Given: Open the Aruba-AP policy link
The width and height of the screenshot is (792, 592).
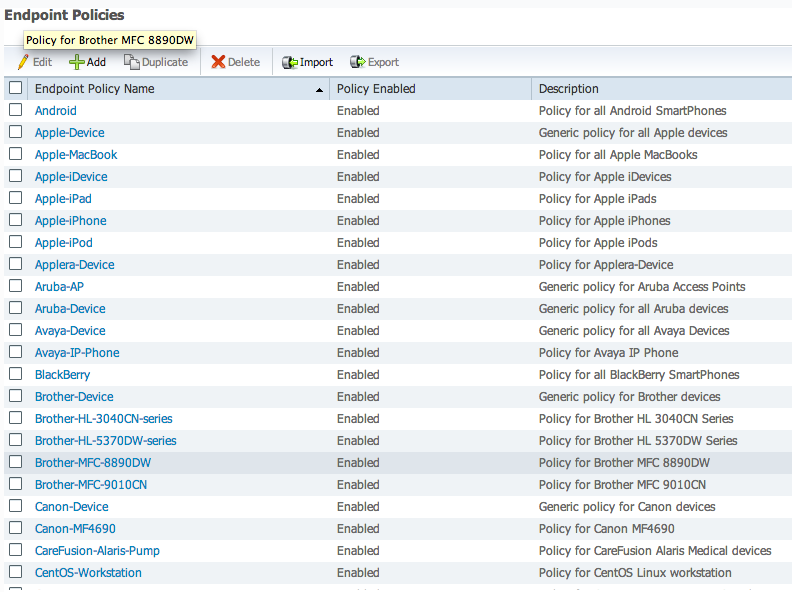Looking at the screenshot, I should pyautogui.click(x=59, y=287).
